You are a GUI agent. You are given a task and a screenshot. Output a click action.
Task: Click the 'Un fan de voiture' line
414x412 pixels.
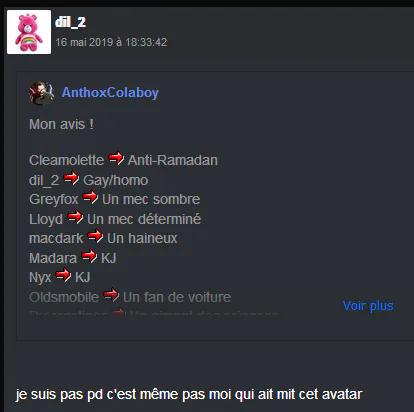[x=177, y=297]
